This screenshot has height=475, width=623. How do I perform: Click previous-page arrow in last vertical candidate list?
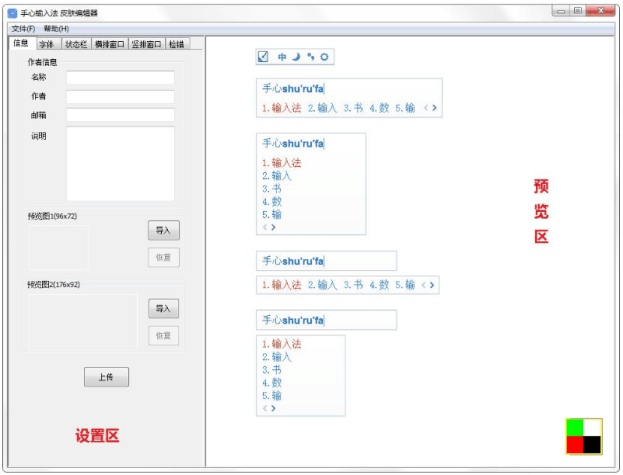[x=265, y=408]
